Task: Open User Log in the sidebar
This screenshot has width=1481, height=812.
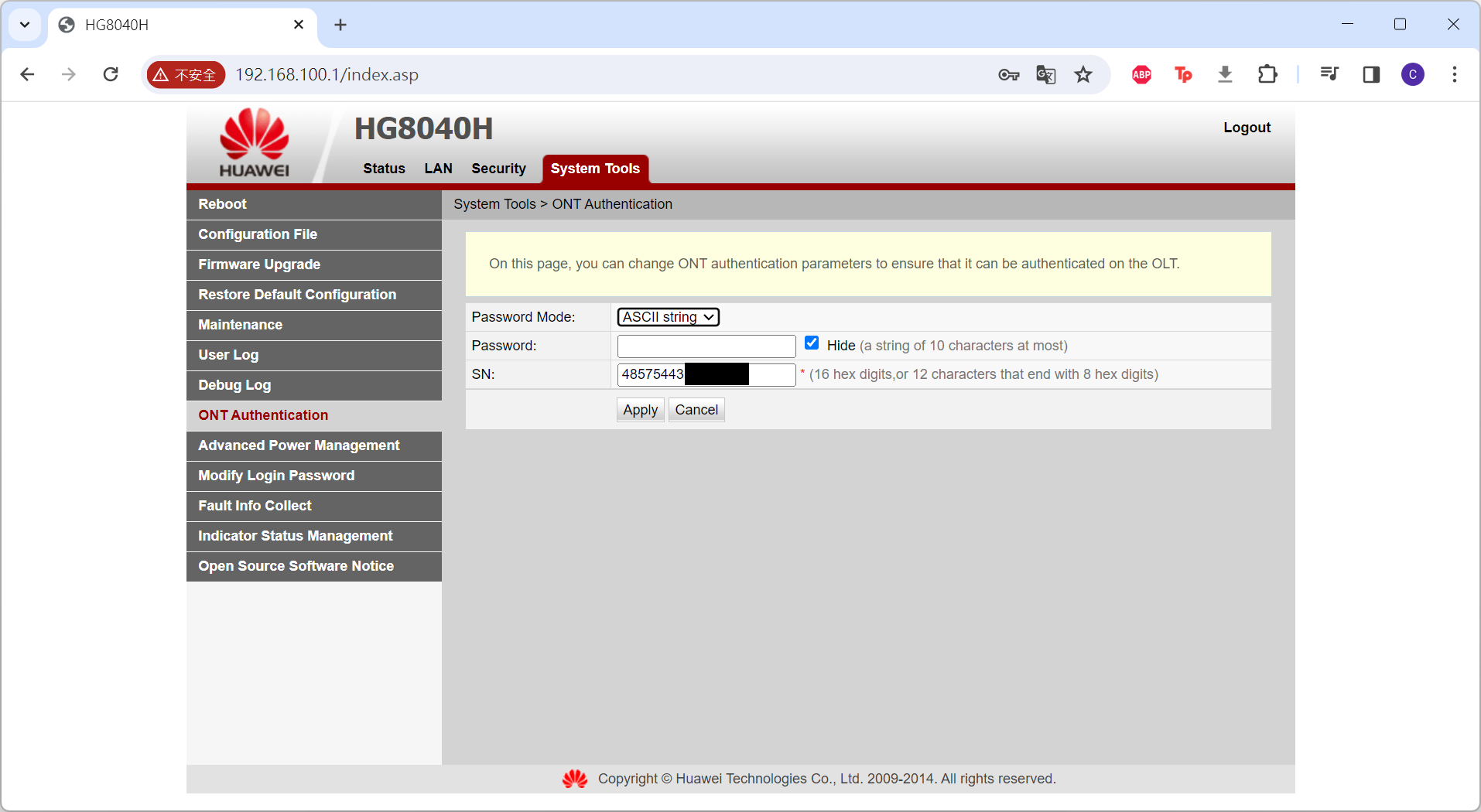Action: pos(314,355)
